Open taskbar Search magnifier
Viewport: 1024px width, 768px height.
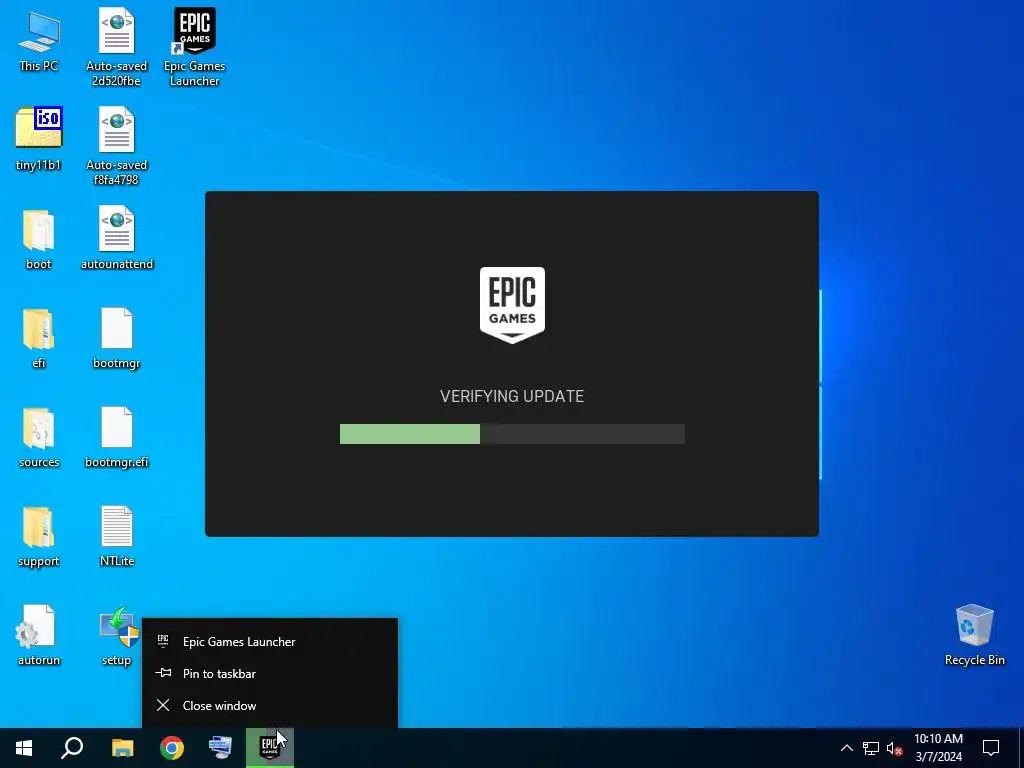[x=72, y=748]
